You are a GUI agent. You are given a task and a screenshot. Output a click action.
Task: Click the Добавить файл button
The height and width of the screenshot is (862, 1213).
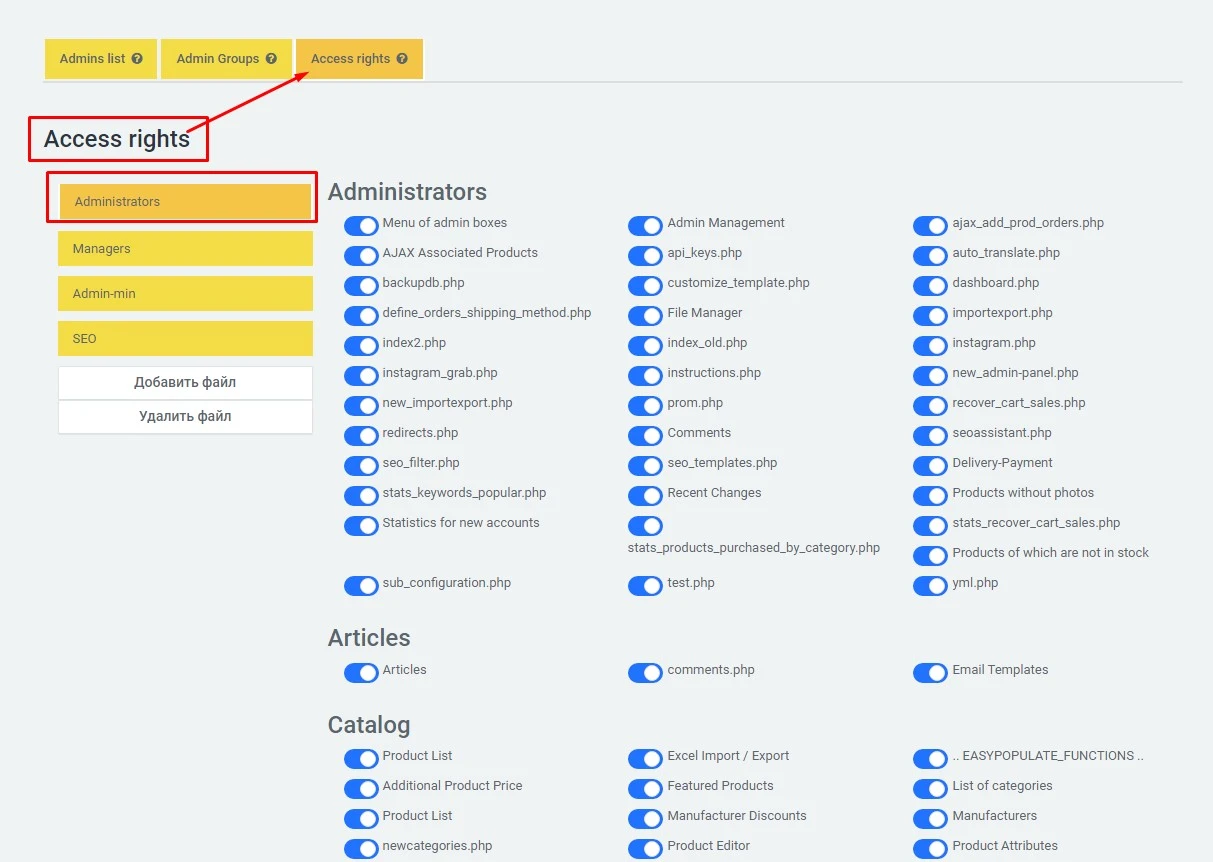184,383
